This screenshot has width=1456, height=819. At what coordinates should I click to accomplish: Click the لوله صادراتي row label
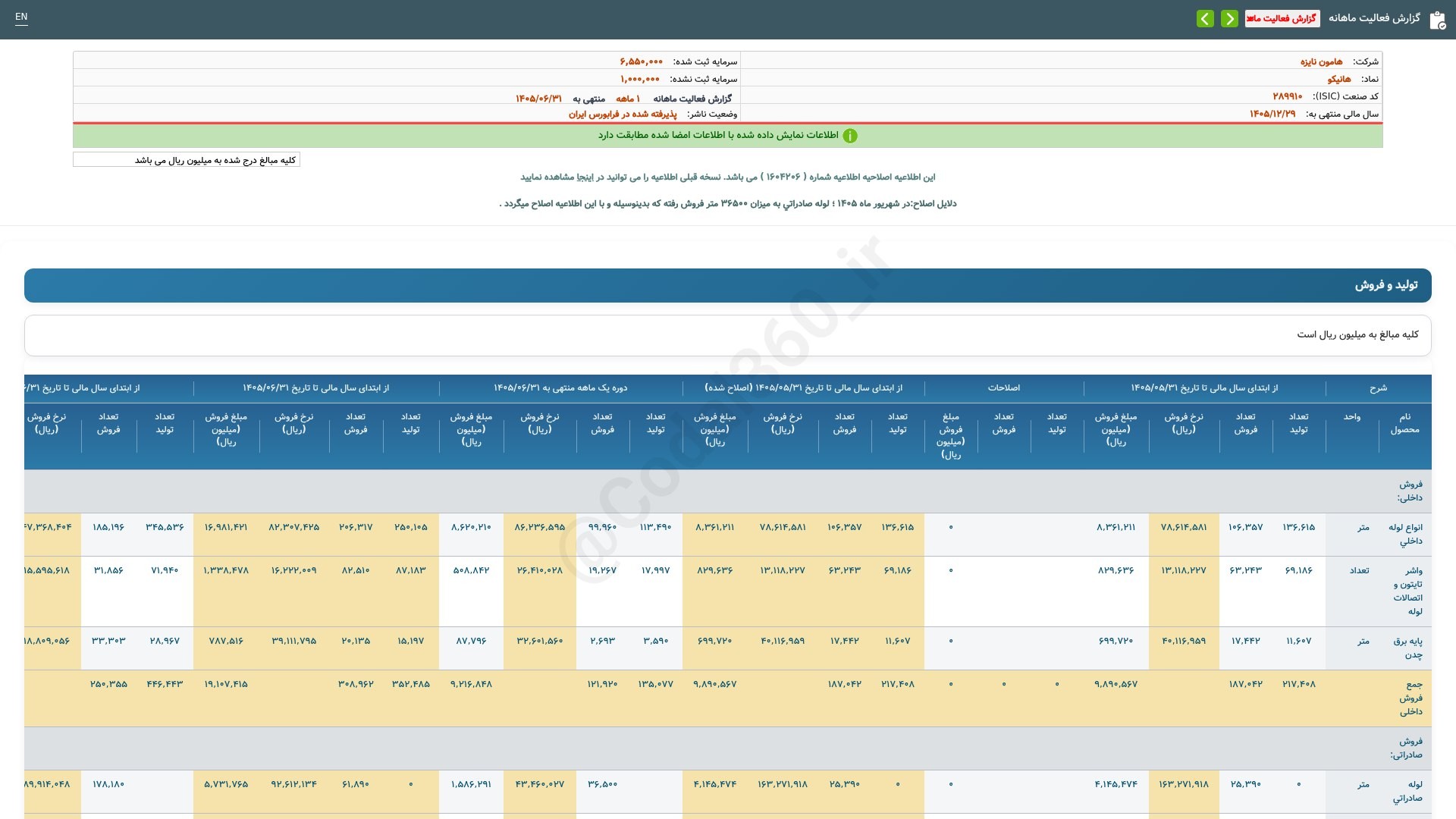[1407, 791]
